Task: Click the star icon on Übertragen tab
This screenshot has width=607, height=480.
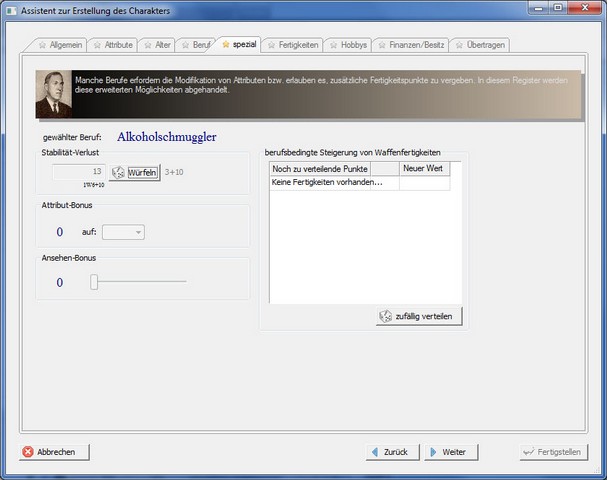Action: tap(460, 45)
